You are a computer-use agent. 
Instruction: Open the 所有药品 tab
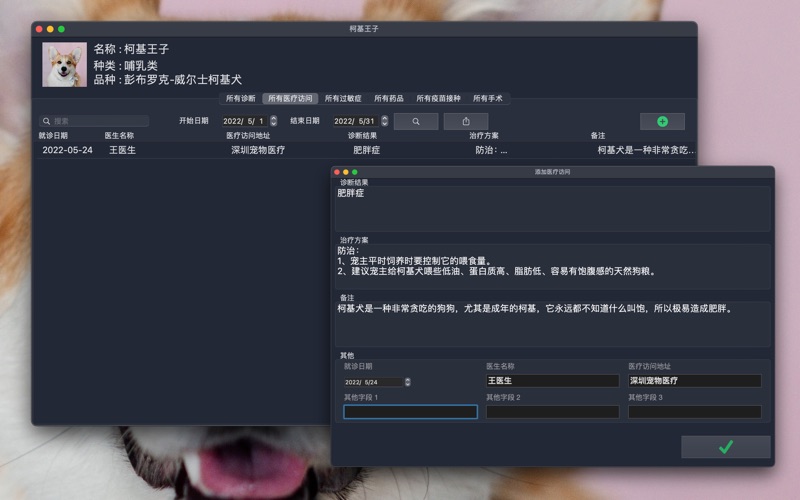389,98
